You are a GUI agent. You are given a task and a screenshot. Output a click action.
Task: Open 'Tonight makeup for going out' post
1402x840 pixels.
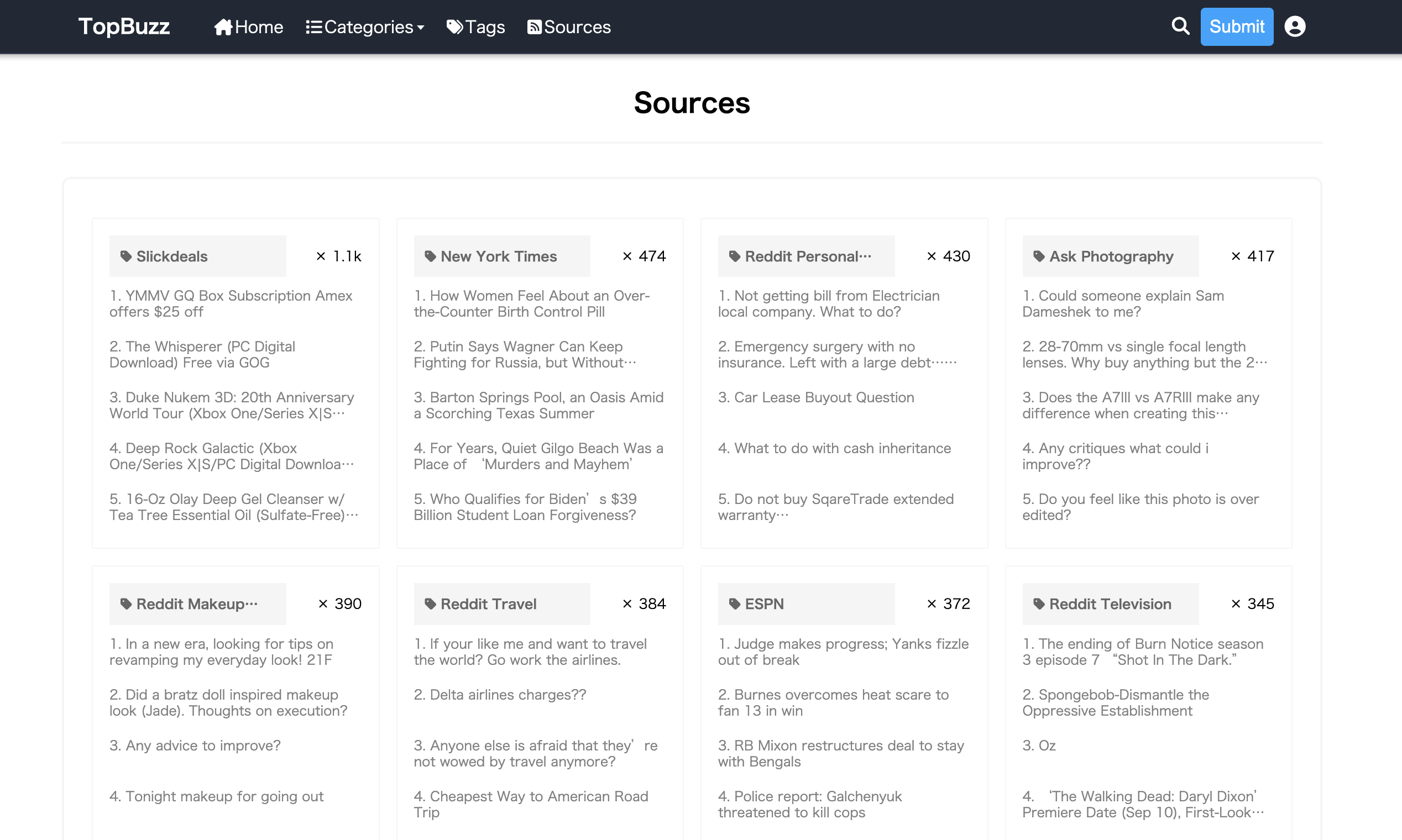coord(216,796)
